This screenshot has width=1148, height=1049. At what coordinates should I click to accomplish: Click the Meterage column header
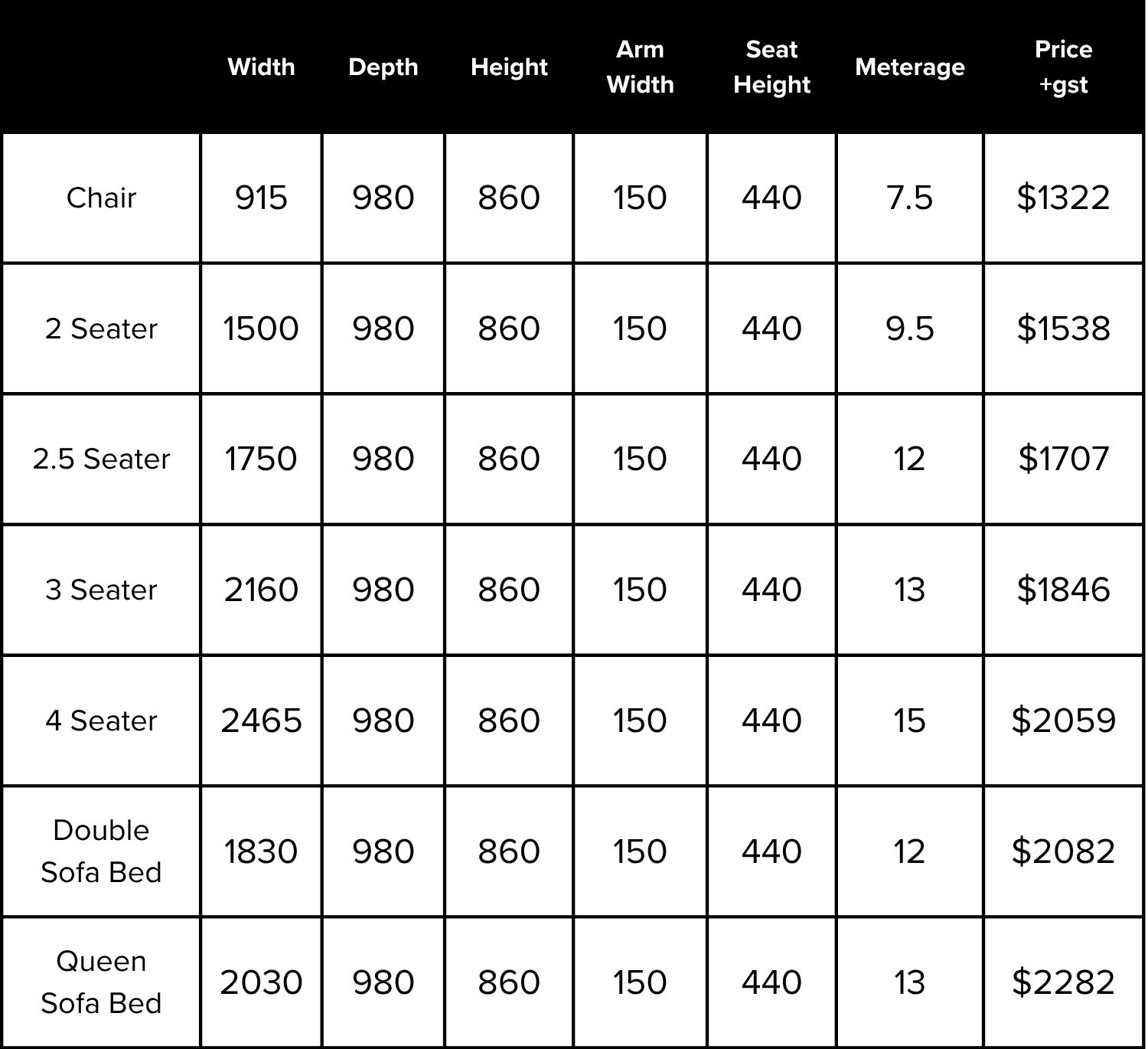point(909,67)
